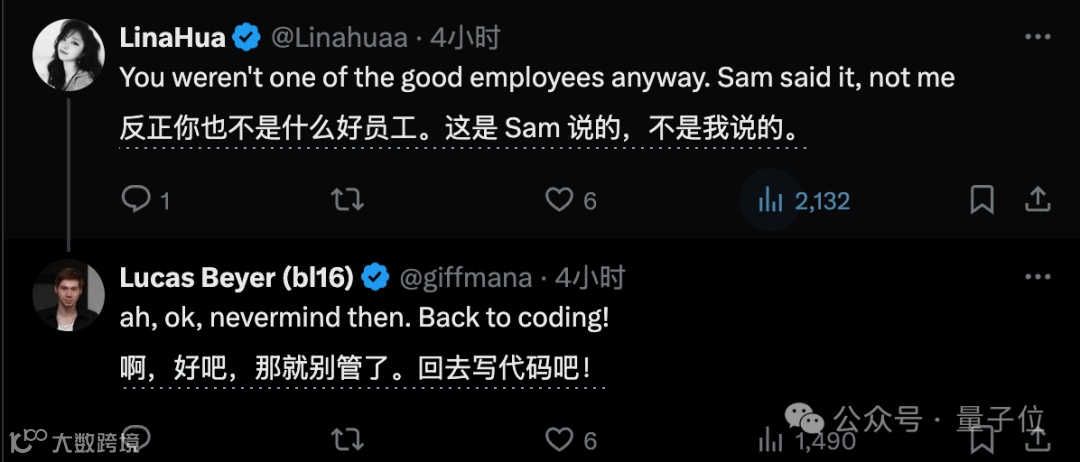View analytics showing 1,490 views
Viewport: 1080px width, 462px height.
click(806, 440)
